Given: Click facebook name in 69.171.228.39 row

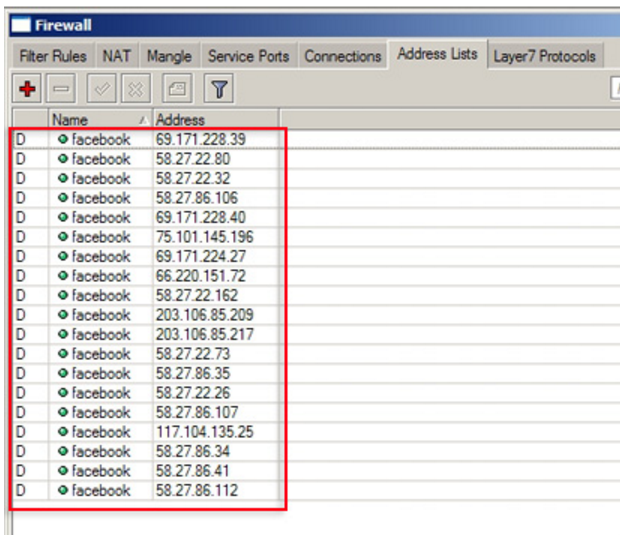Looking at the screenshot, I should (101, 139).
